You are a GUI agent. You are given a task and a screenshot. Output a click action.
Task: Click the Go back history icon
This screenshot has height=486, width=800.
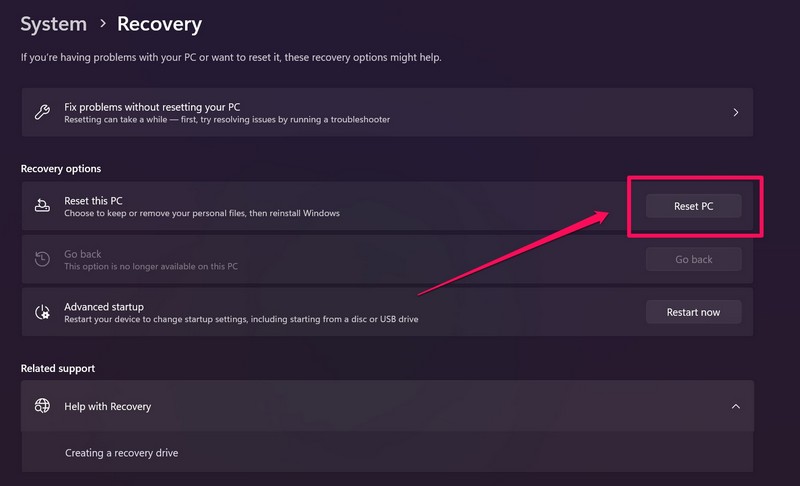(42, 260)
